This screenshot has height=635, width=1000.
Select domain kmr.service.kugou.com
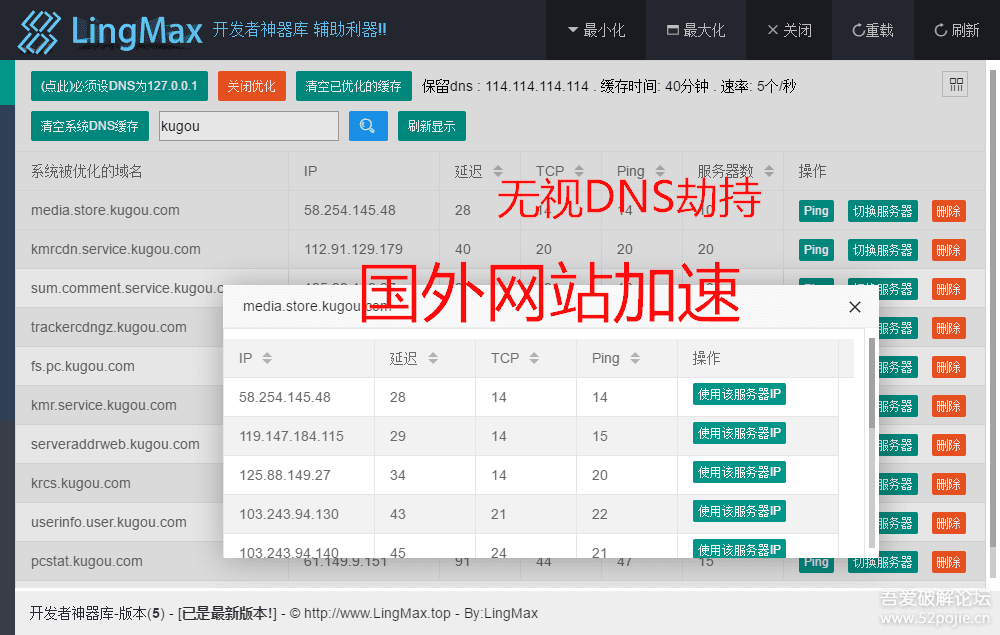coord(104,405)
